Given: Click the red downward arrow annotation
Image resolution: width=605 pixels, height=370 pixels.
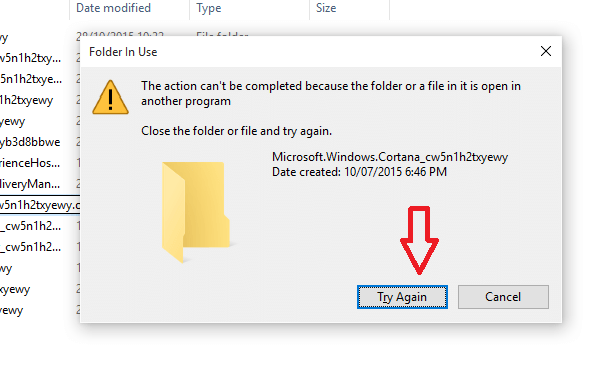Looking at the screenshot, I should click(419, 240).
